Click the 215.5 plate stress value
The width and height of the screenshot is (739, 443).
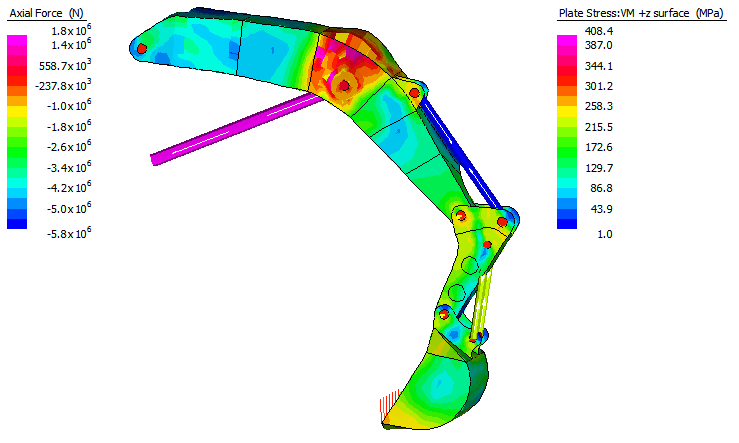click(599, 127)
